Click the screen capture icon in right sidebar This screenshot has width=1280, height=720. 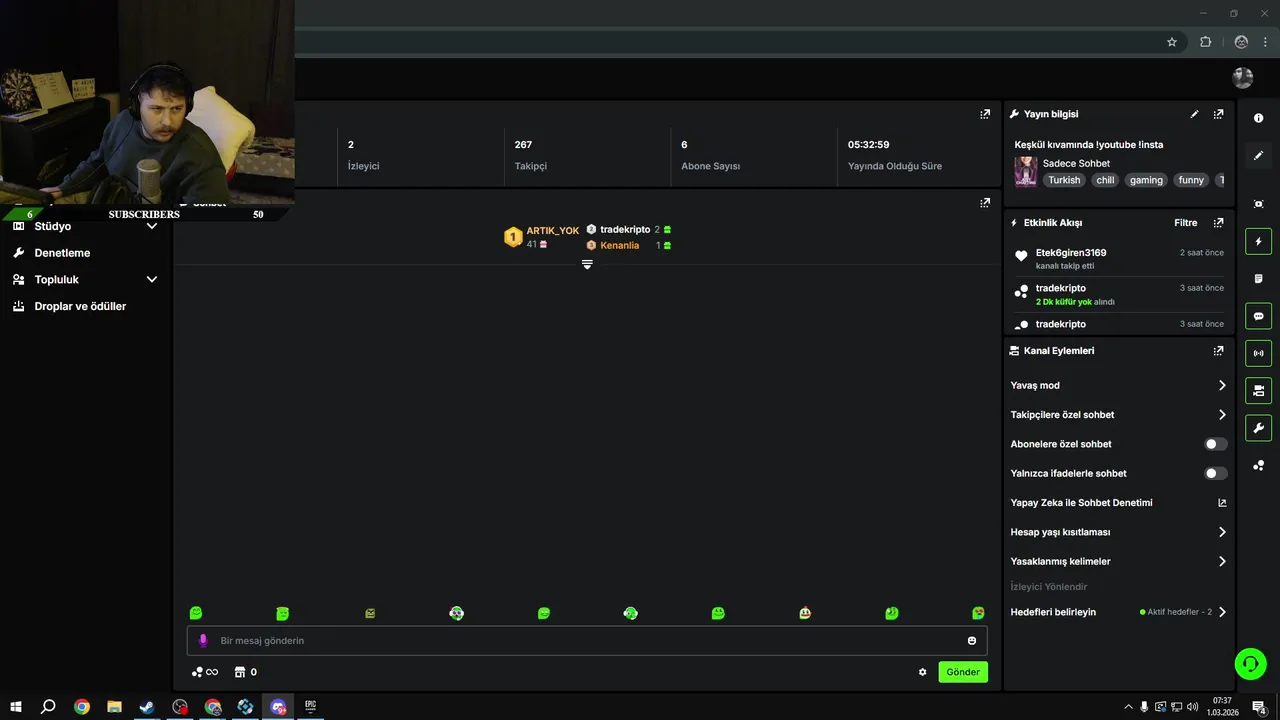[1258, 204]
